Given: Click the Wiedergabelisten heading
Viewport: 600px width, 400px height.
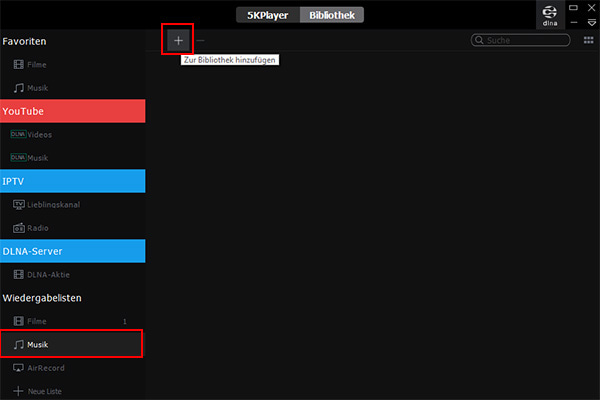Looking at the screenshot, I should 42,298.
